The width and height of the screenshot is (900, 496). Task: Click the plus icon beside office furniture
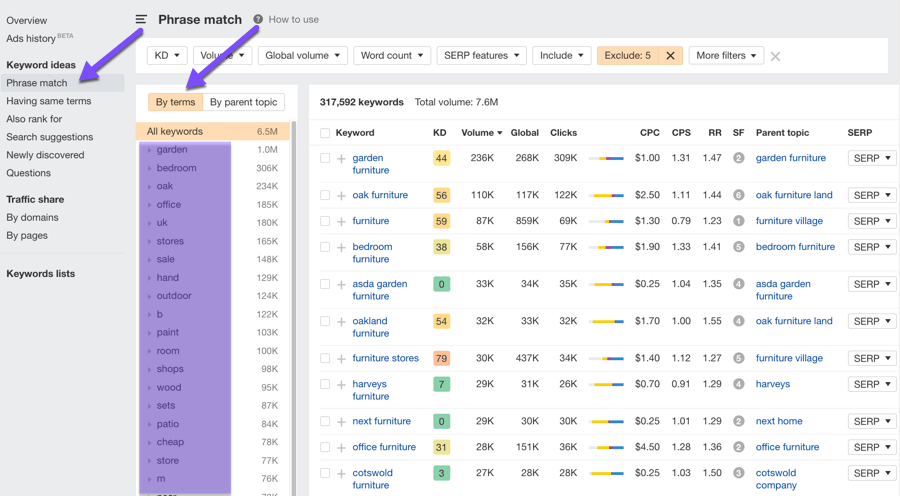click(341, 448)
